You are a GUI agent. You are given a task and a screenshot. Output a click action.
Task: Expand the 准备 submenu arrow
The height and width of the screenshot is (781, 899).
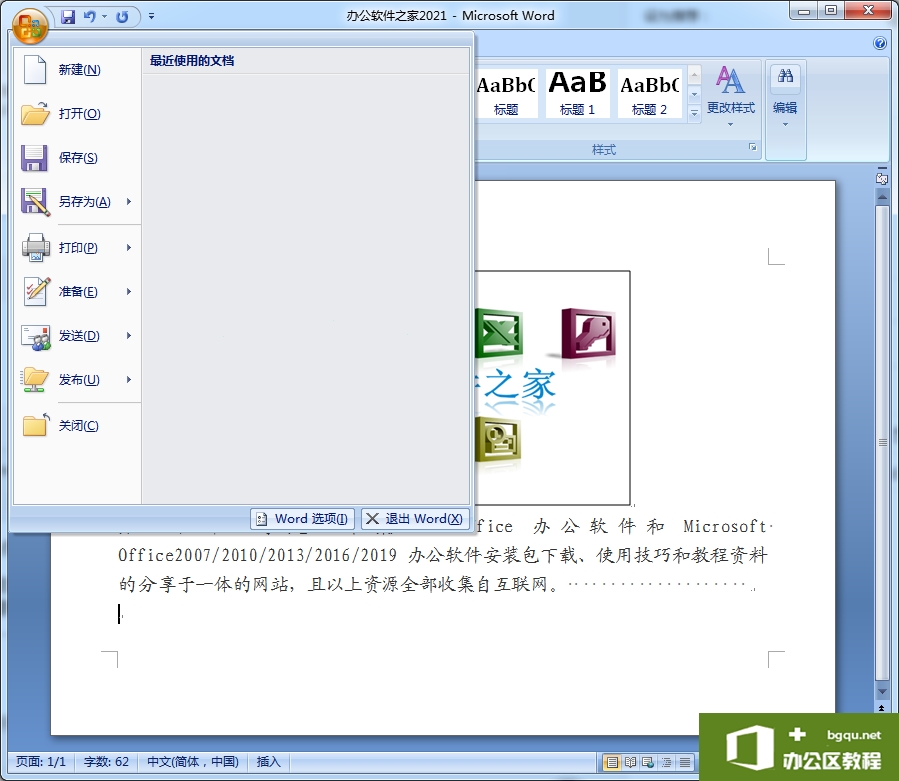tap(129, 291)
